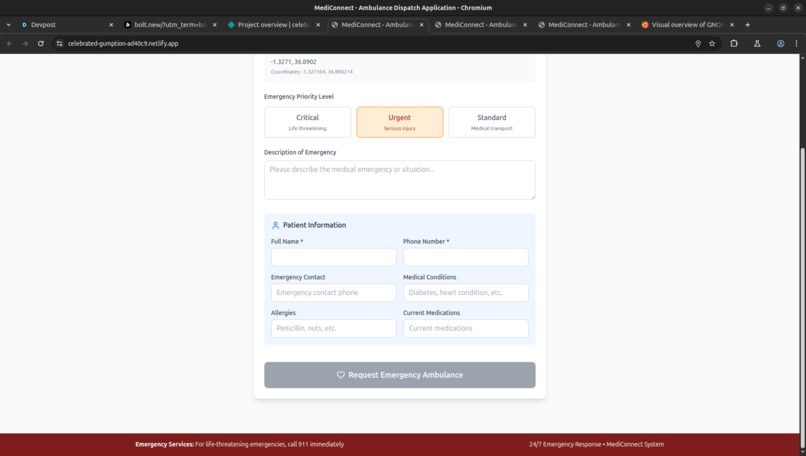Go forward to the next page
Screen dimensions: 806x456
(x=25, y=44)
